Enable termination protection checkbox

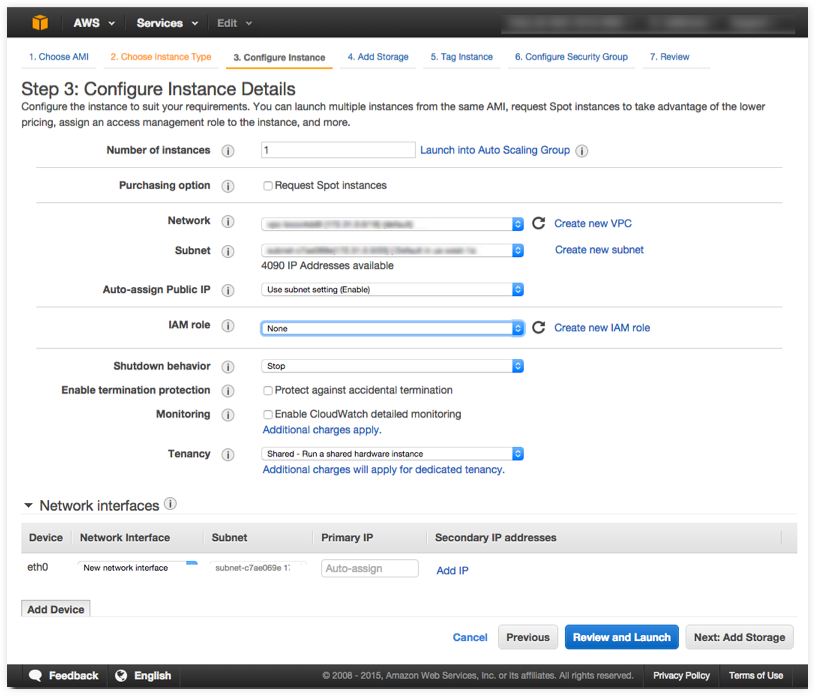coord(268,390)
